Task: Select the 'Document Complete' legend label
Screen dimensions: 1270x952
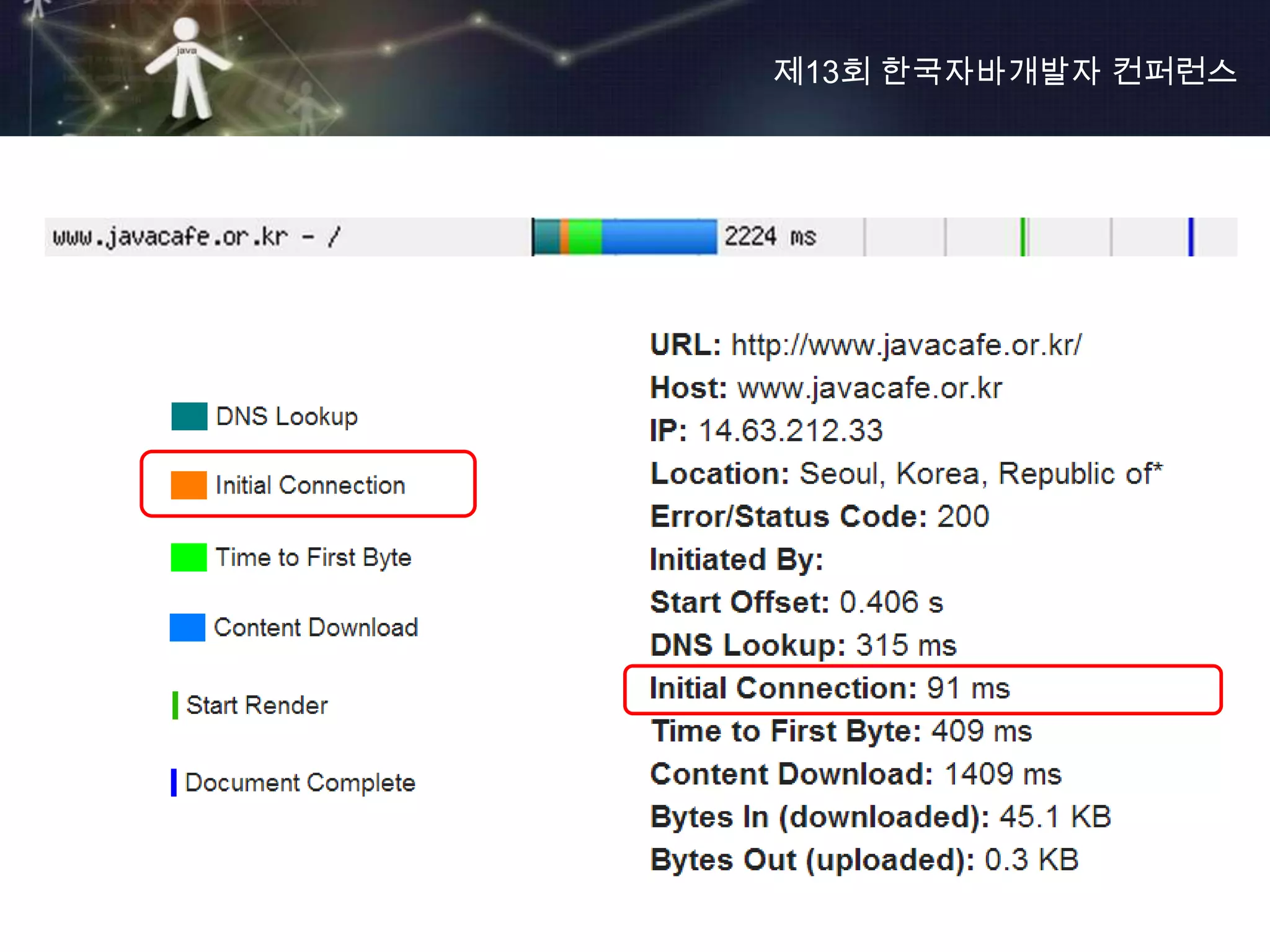Action: [300, 783]
